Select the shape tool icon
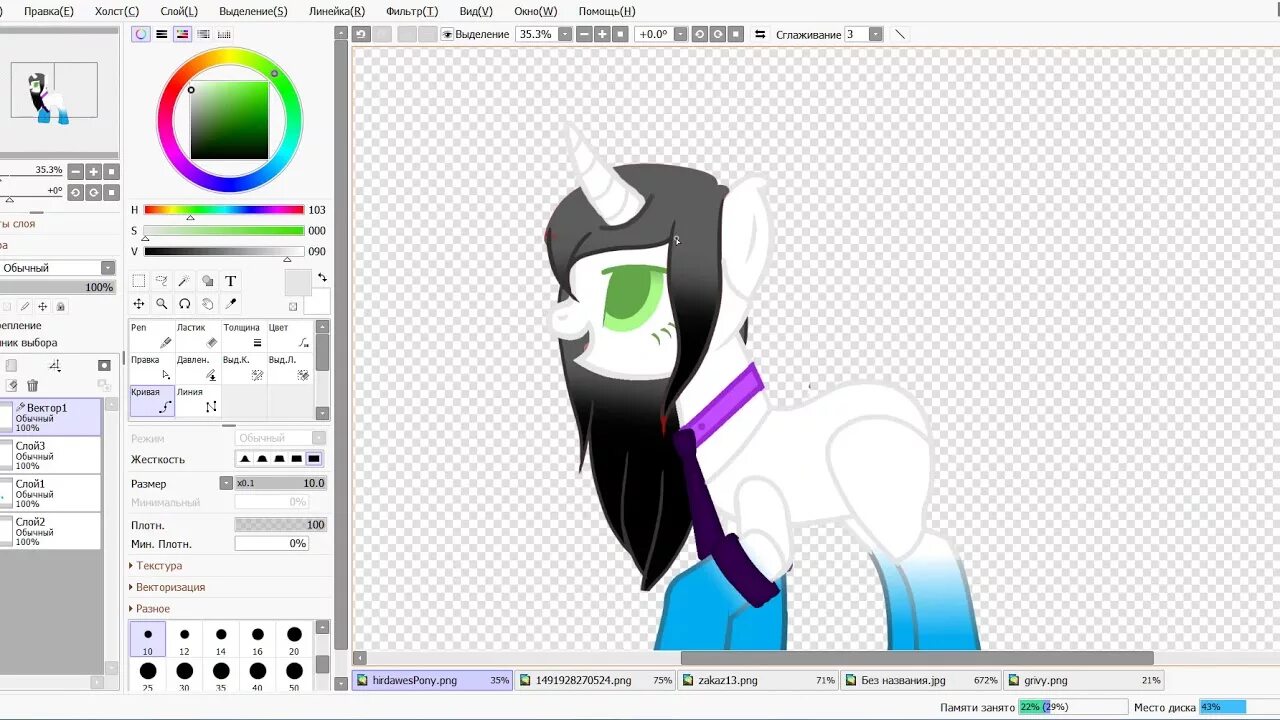 [x=207, y=281]
